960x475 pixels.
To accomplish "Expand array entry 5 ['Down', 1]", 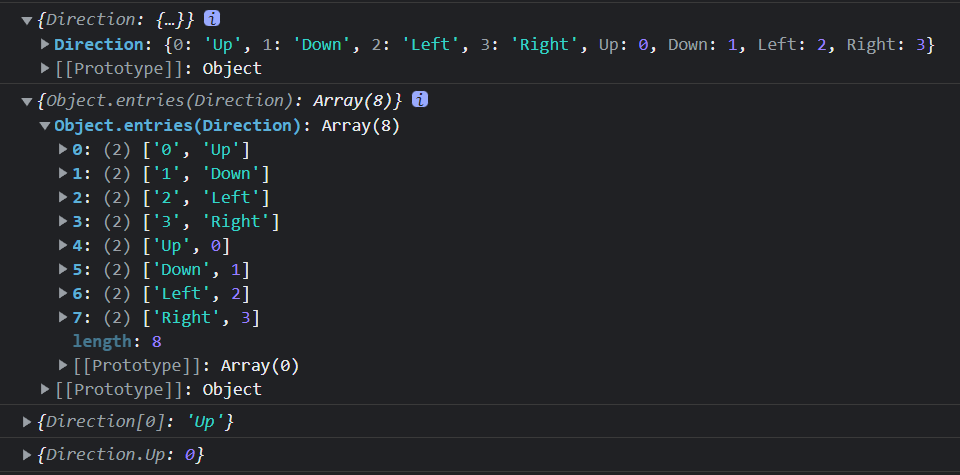I will coord(64,270).
